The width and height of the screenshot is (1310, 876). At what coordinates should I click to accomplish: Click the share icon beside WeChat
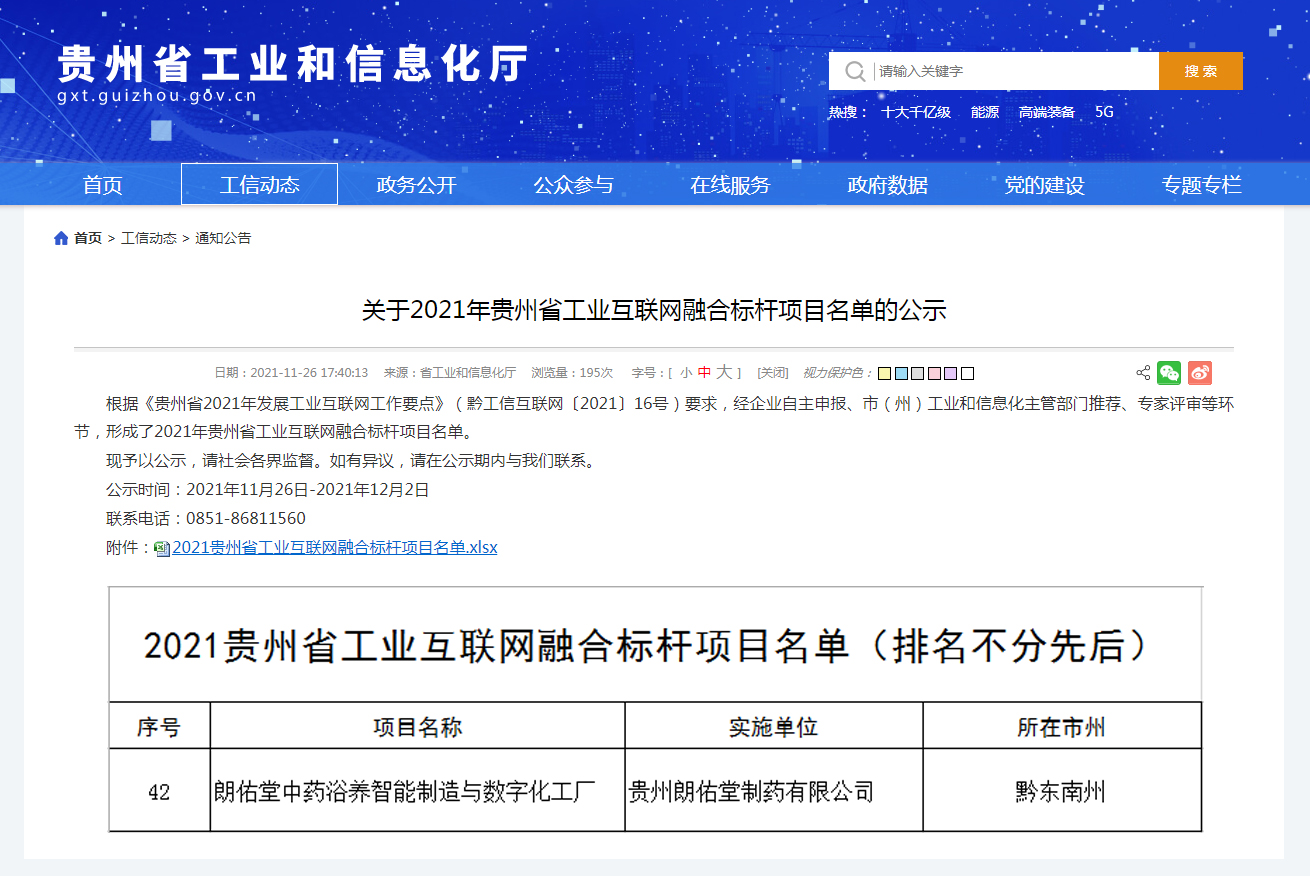(x=1143, y=373)
